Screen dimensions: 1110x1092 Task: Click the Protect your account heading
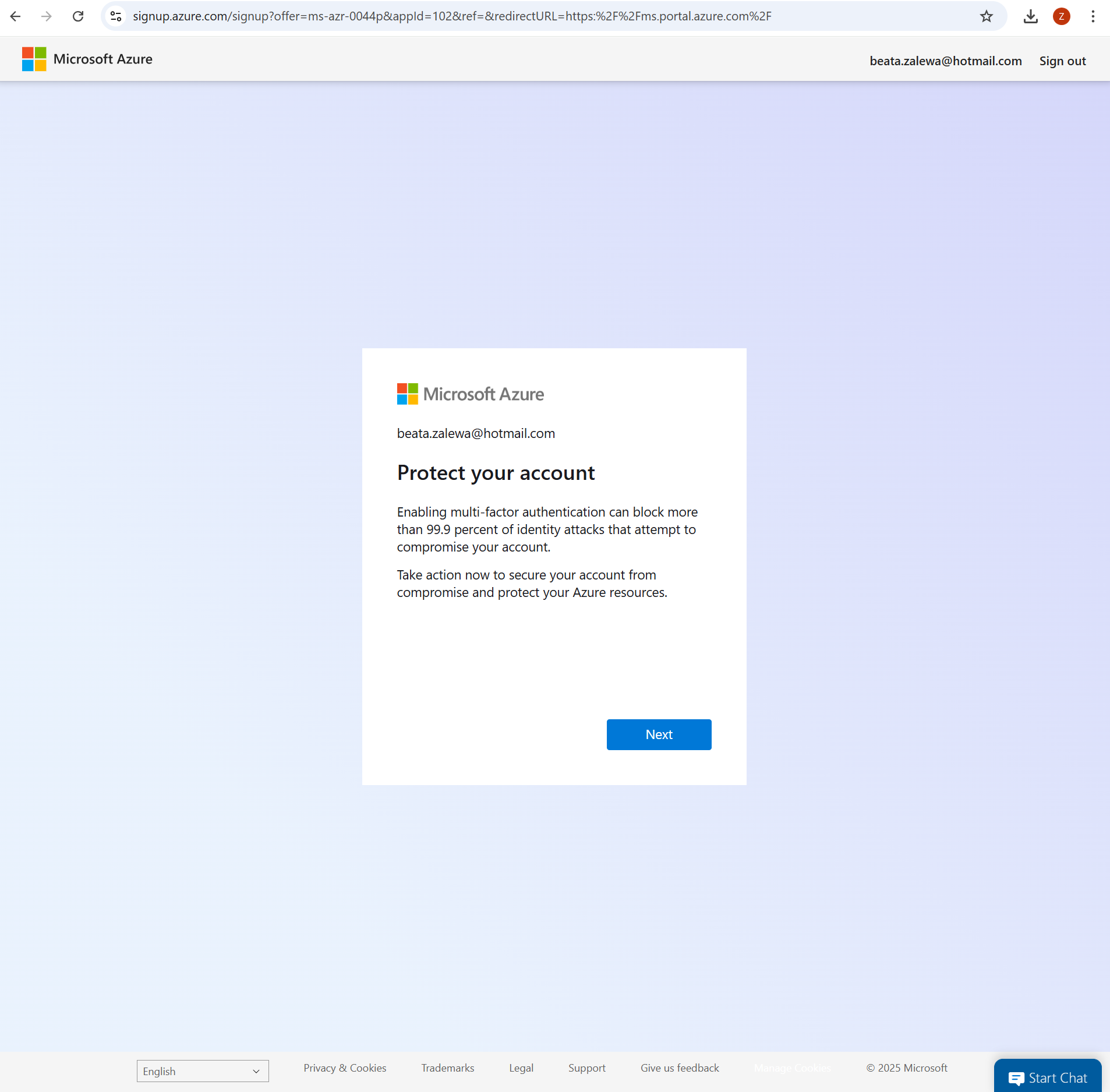[x=496, y=473]
